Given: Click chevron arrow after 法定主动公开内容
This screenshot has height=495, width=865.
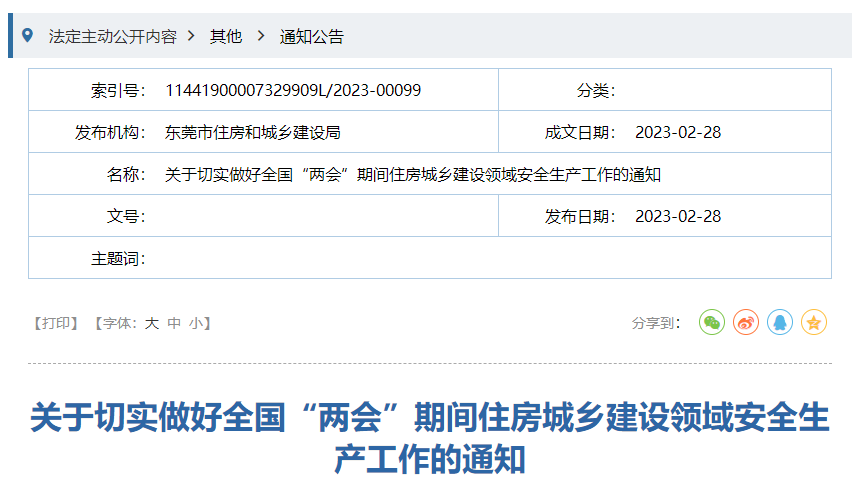Looking at the screenshot, I should pos(191,36).
